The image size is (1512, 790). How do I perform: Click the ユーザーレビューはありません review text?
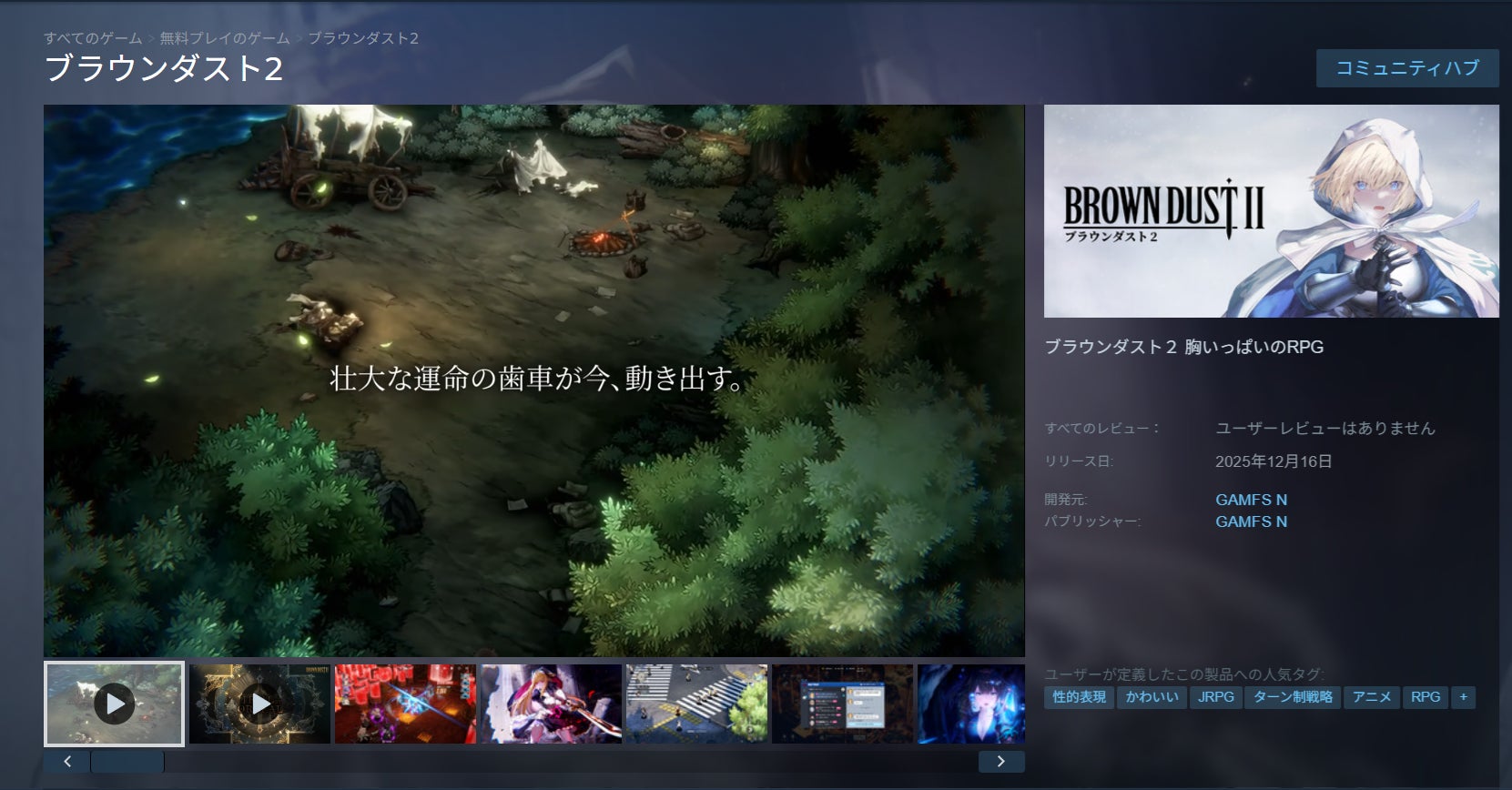point(1324,428)
